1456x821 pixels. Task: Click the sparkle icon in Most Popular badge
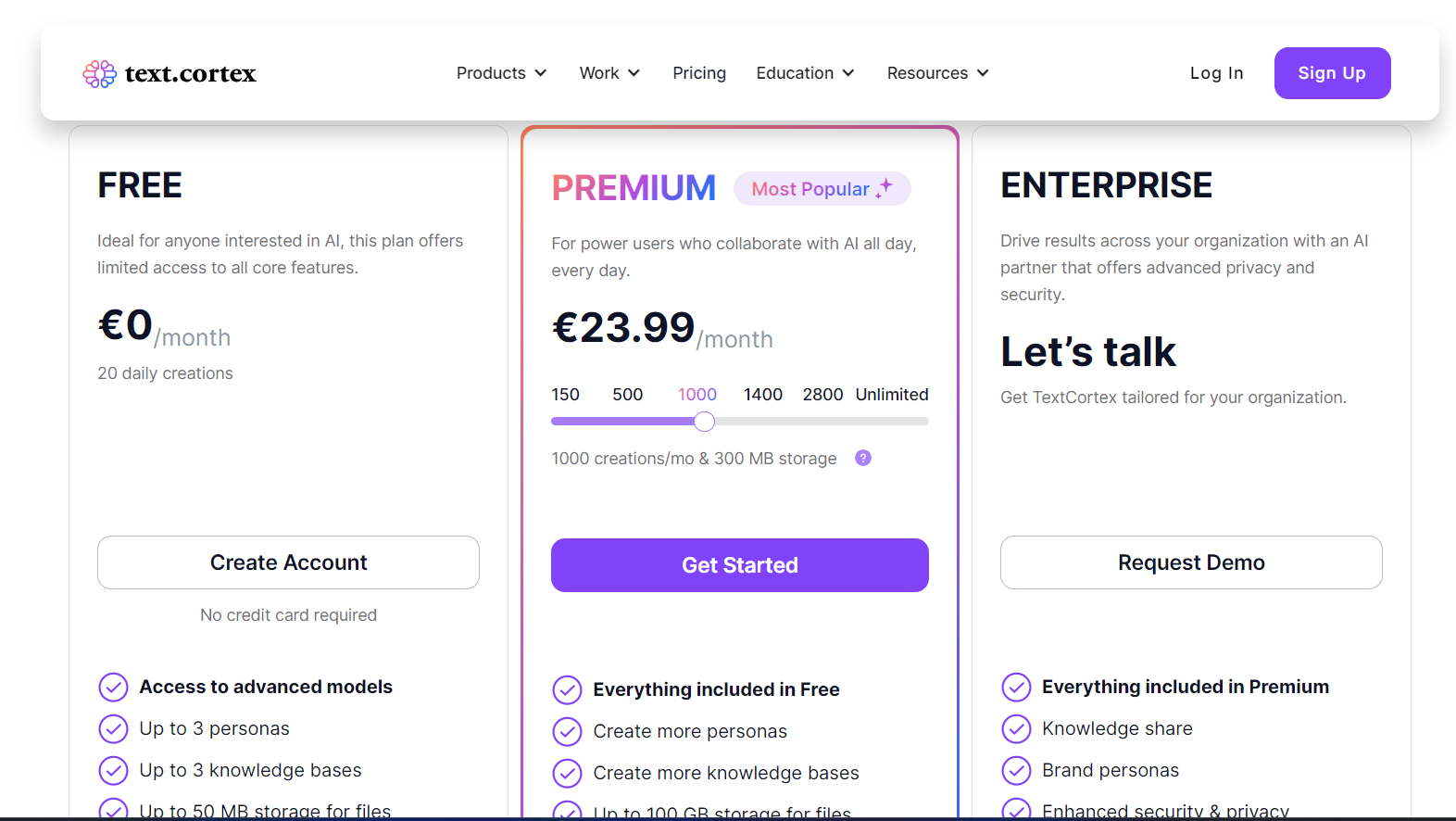pos(885,188)
